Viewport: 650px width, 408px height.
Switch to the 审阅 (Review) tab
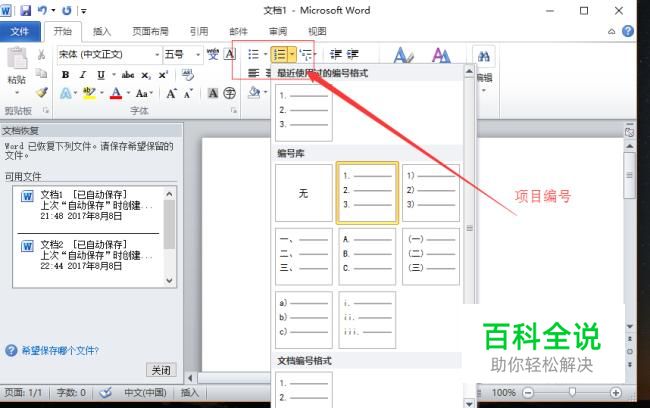coord(278,32)
